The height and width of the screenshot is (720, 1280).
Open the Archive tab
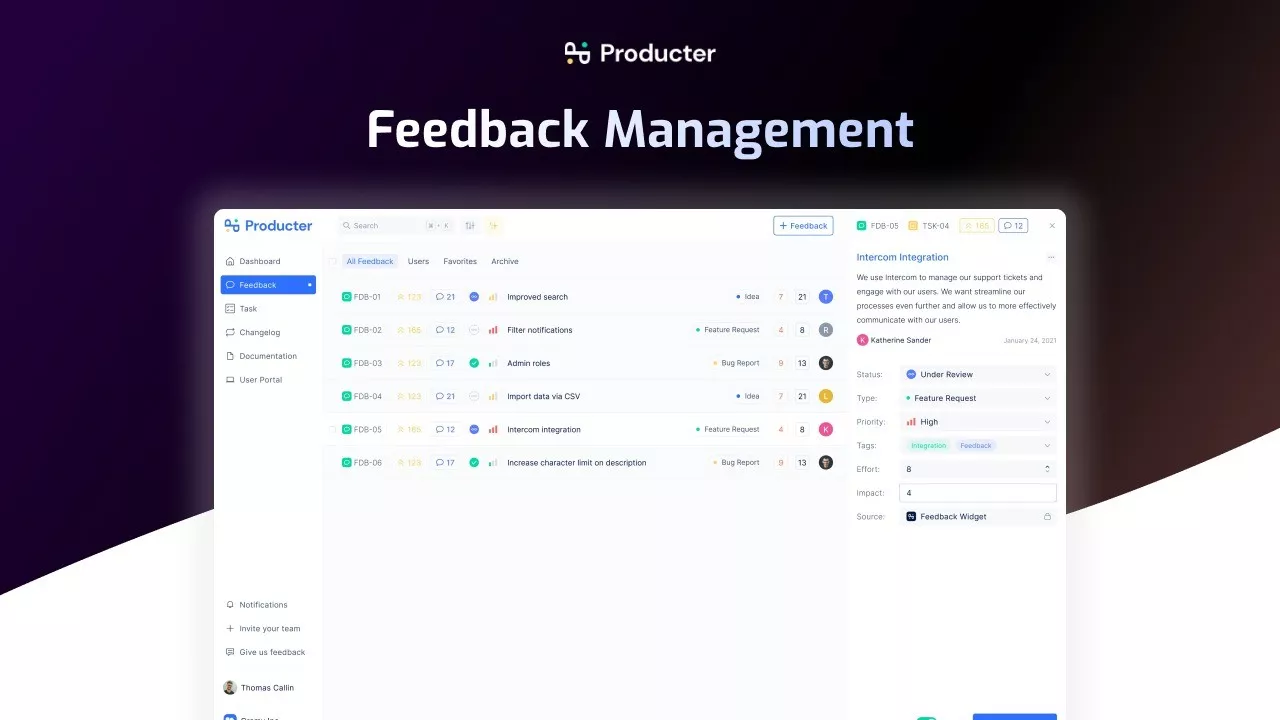pyautogui.click(x=505, y=262)
